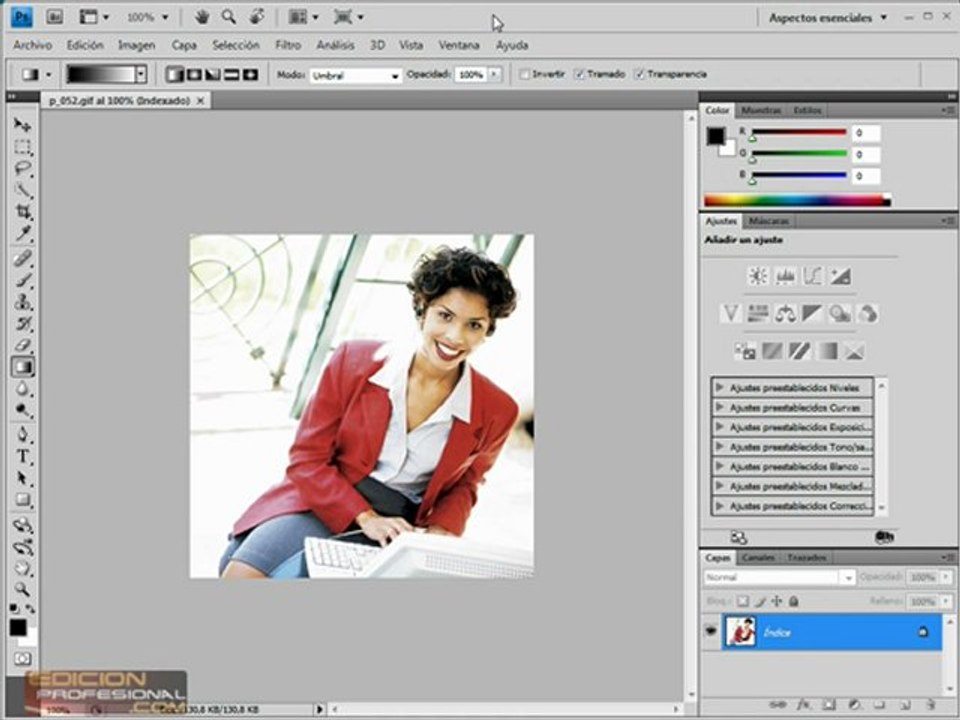Viewport: 960px width, 720px height.
Task: Select the Gradient tool in toolbox
Action: click(x=23, y=367)
